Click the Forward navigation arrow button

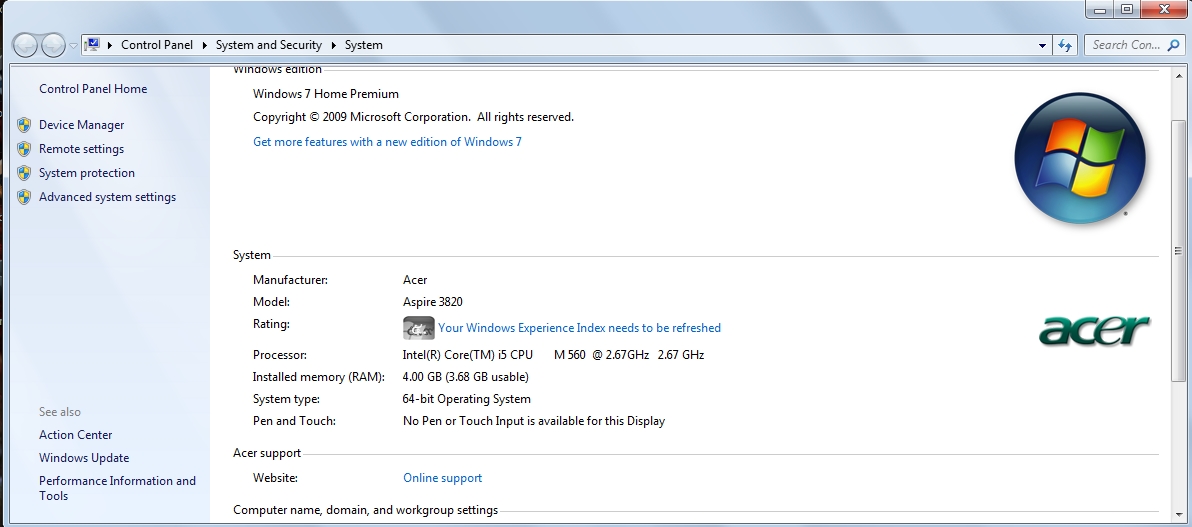click(53, 45)
